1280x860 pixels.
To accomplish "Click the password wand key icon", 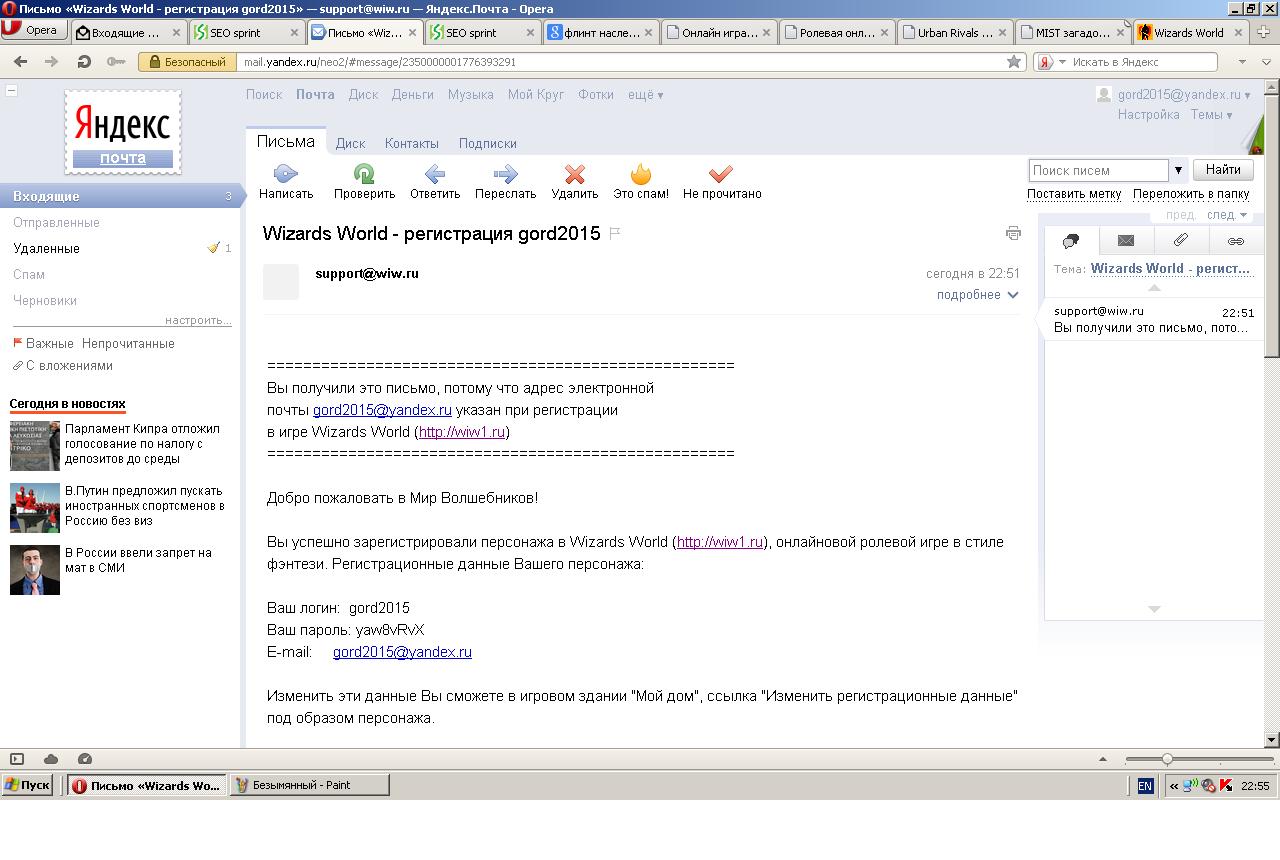I will point(116,62).
